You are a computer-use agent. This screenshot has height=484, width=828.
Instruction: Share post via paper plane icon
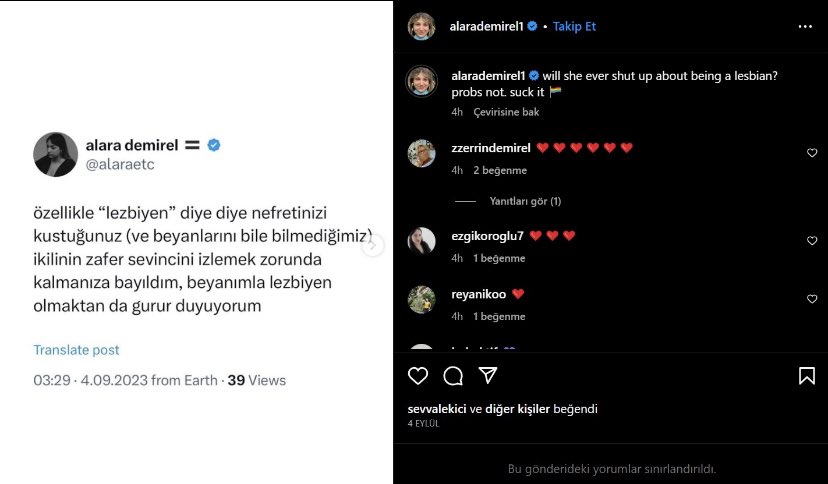click(x=488, y=376)
